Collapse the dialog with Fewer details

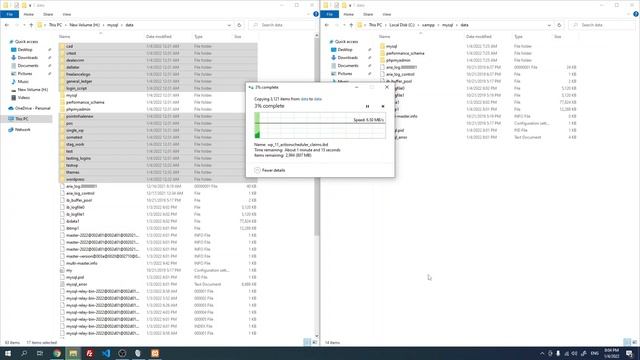click(270, 170)
